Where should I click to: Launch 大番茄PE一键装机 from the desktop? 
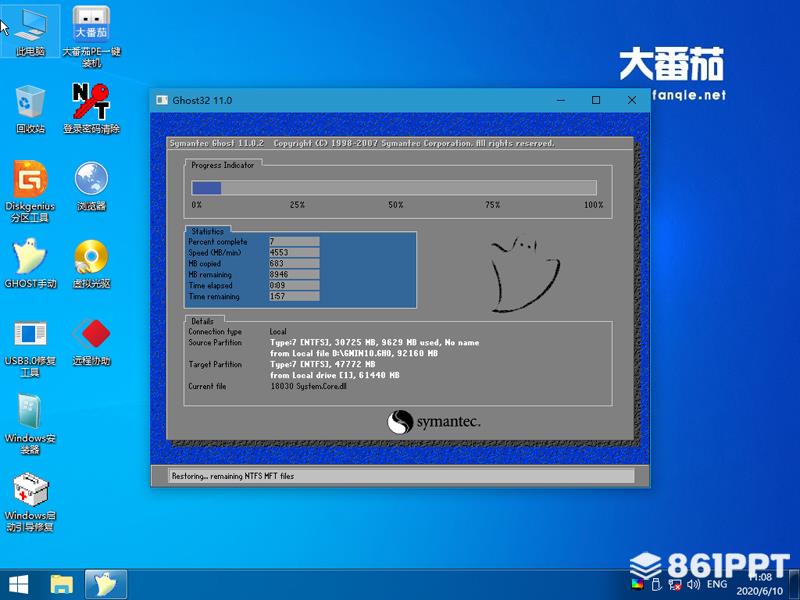[91, 36]
